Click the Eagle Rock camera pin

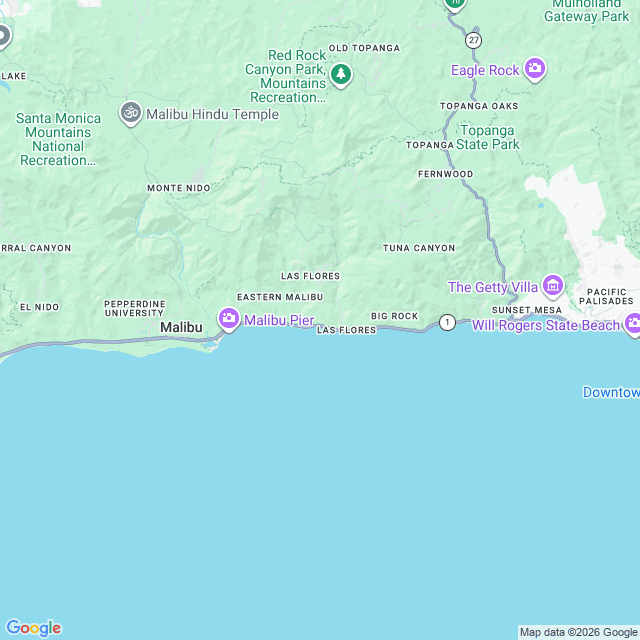[x=535, y=69]
